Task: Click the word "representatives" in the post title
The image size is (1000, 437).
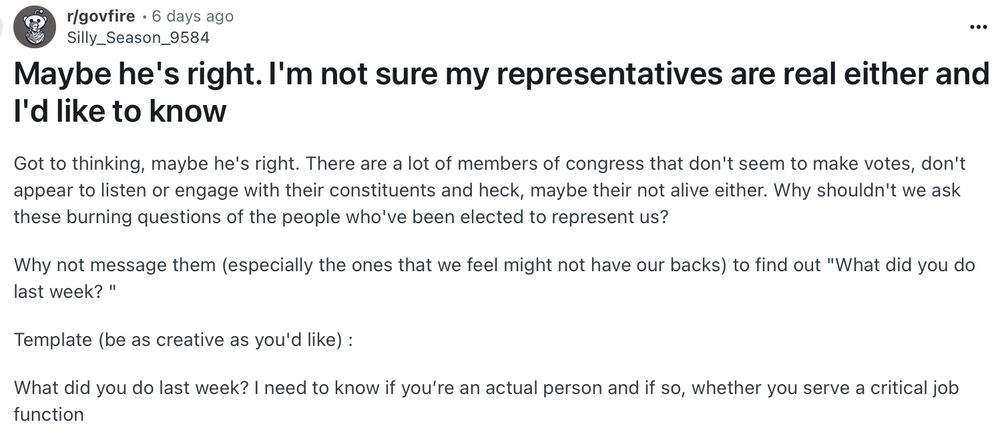Action: pos(471,75)
